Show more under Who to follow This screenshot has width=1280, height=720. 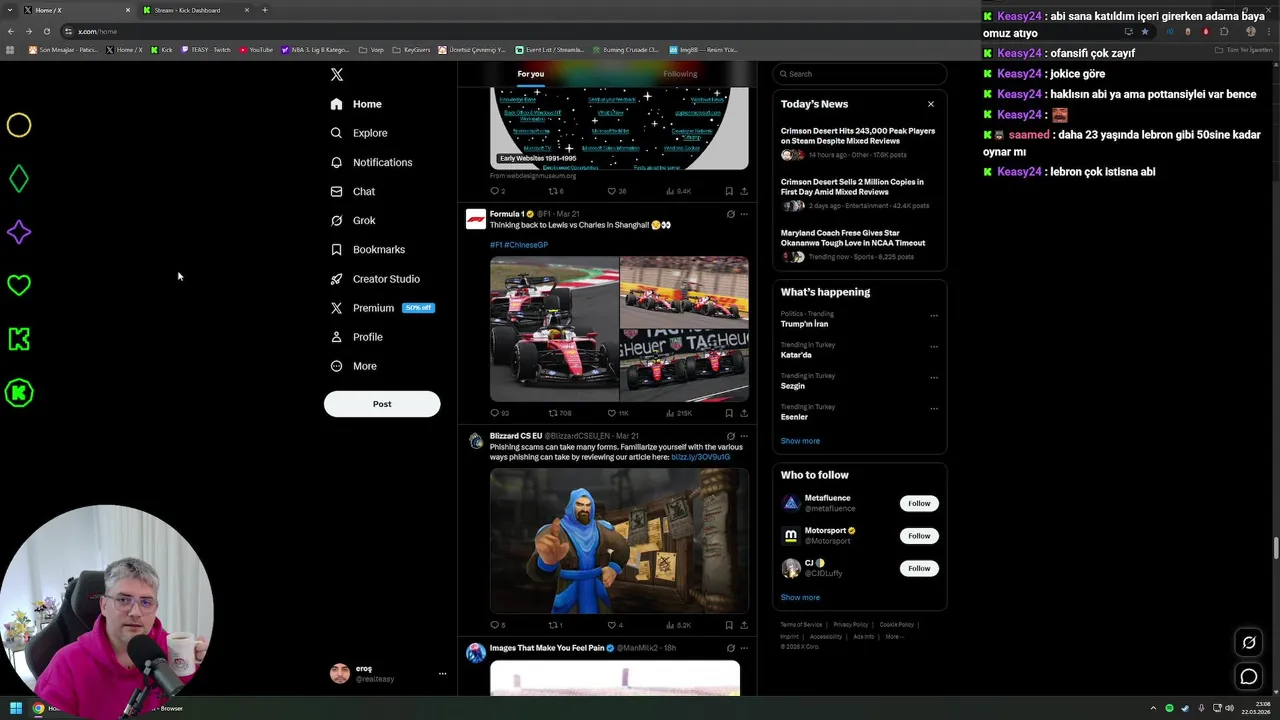coord(800,597)
